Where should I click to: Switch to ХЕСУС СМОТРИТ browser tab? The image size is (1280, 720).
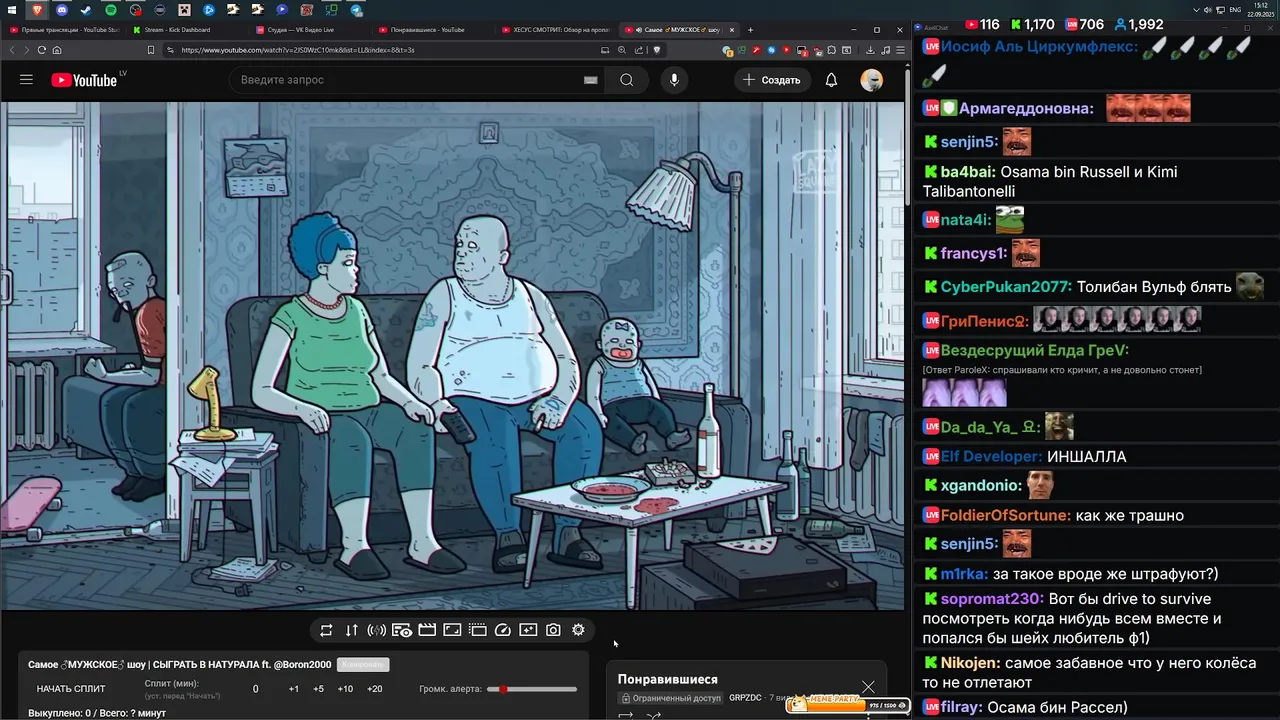point(555,30)
